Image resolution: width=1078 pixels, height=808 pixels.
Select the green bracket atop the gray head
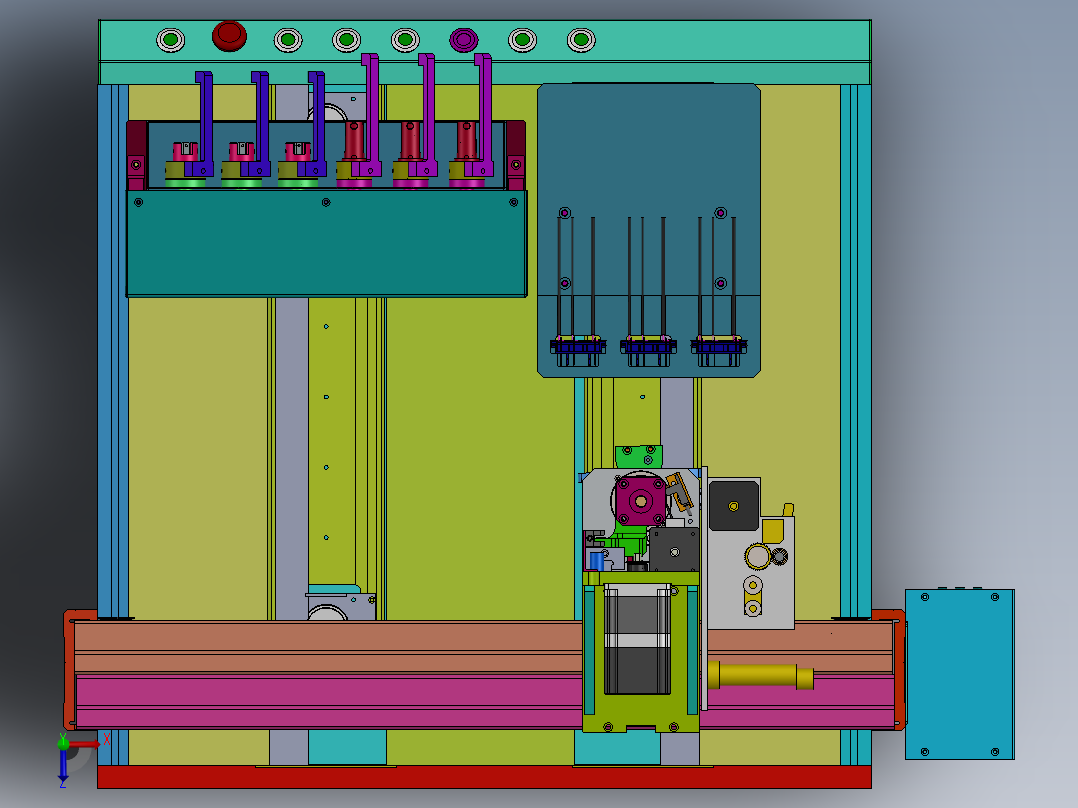point(639,457)
